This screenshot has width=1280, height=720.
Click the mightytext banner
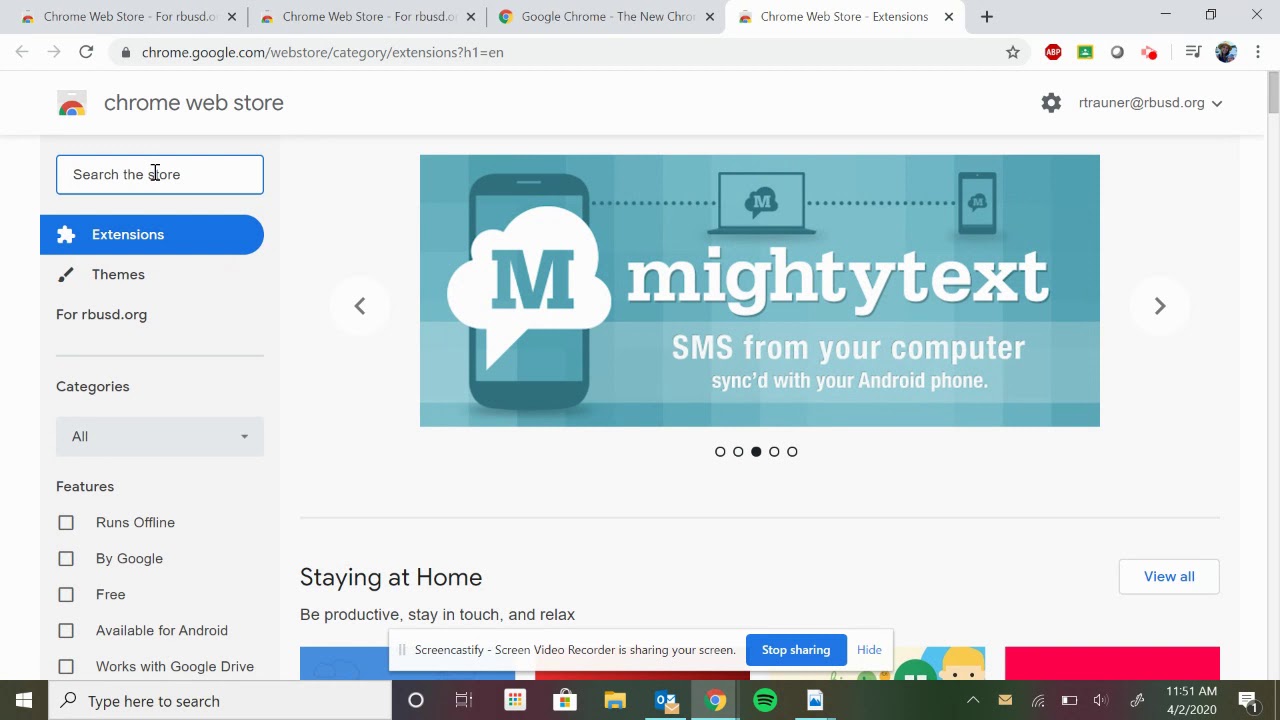click(x=760, y=290)
